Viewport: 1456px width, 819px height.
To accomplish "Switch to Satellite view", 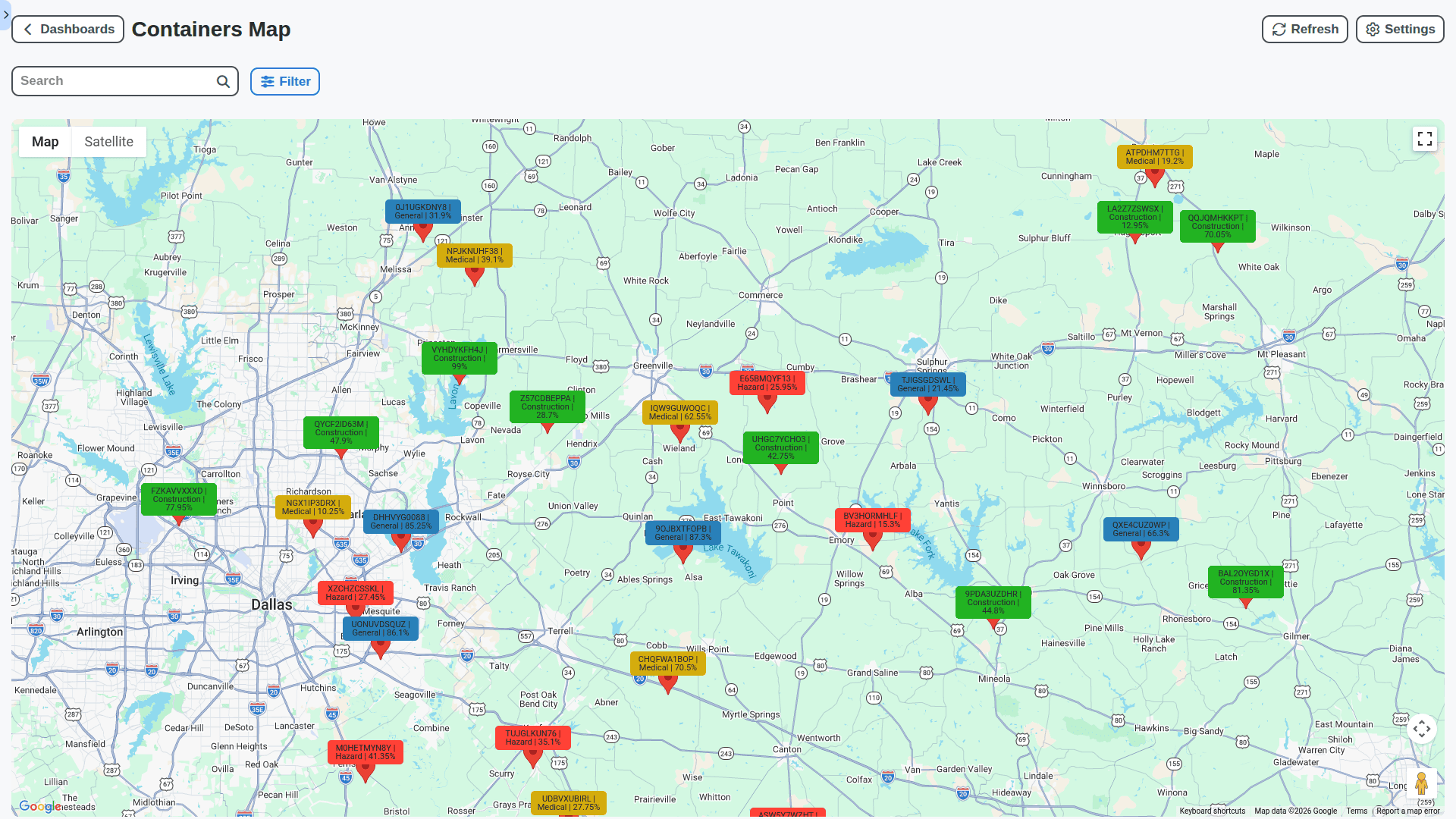I will click(x=108, y=141).
